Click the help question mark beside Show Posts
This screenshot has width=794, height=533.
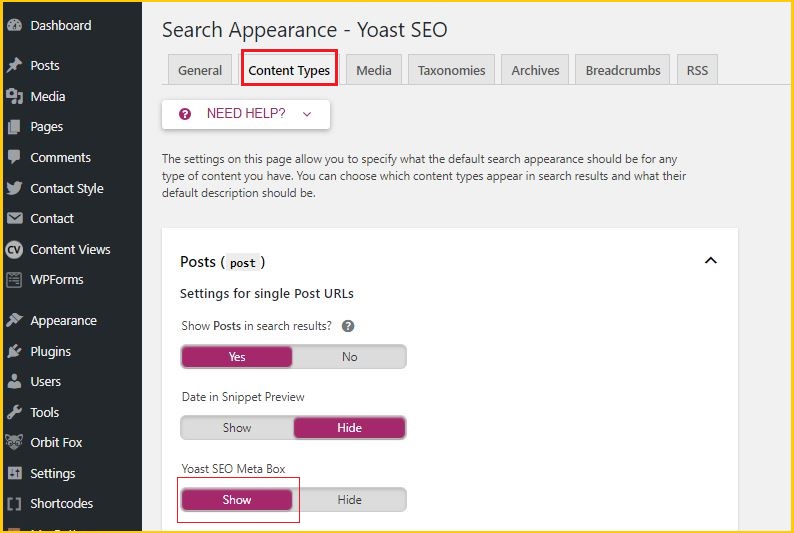(348, 326)
